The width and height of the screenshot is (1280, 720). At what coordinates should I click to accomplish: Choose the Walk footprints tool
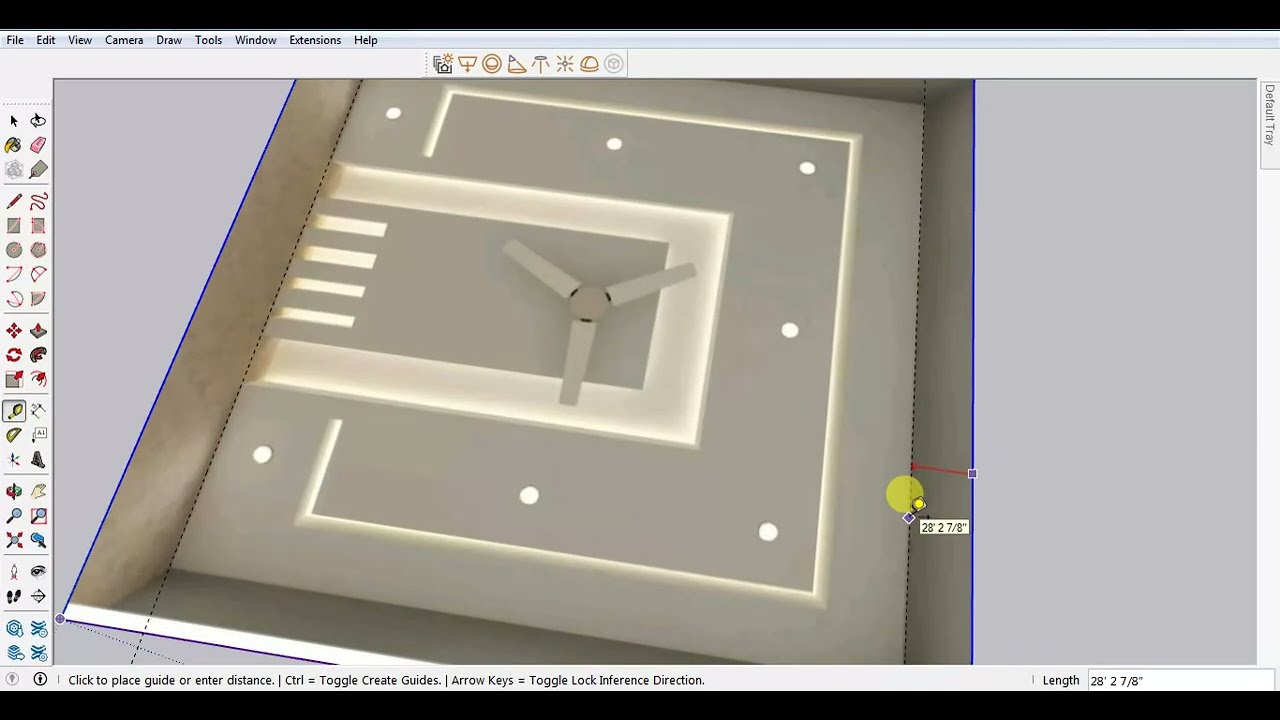(14, 596)
